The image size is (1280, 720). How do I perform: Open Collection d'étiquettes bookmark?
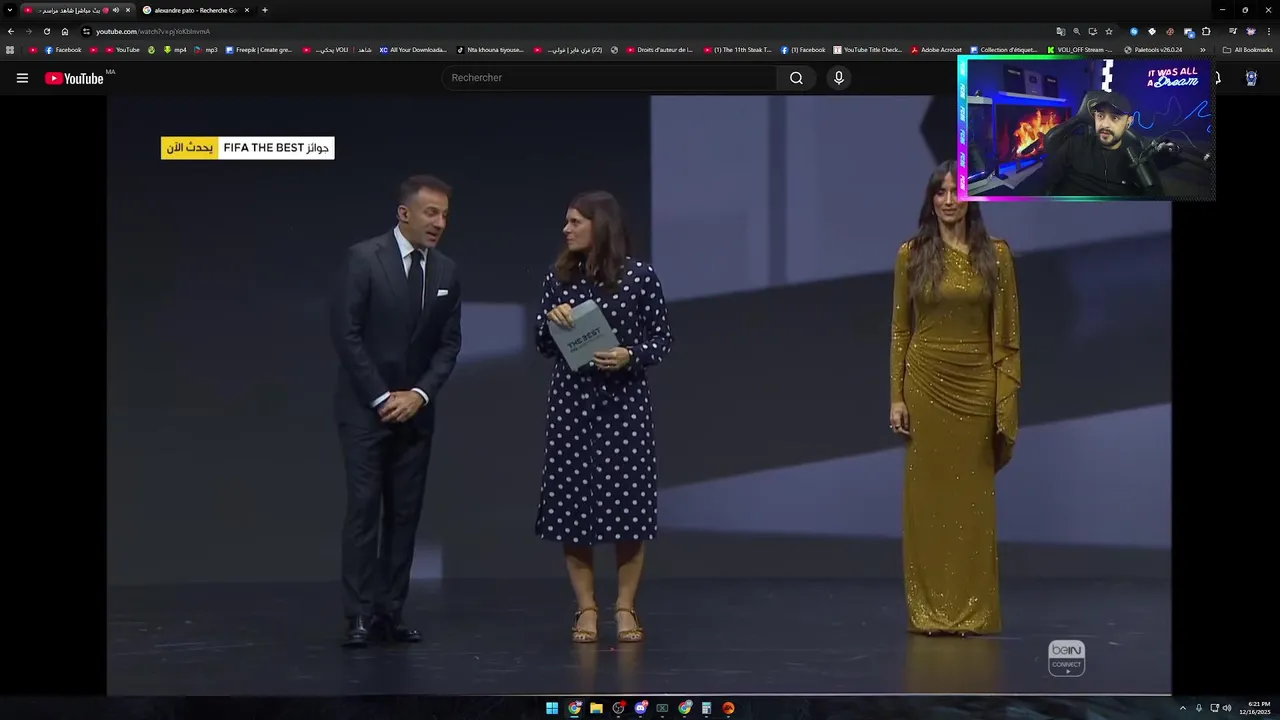coord(1003,50)
